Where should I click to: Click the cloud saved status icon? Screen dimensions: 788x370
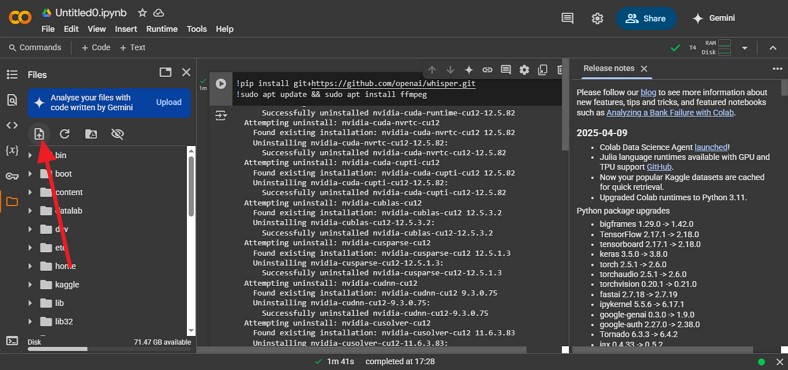tap(159, 13)
